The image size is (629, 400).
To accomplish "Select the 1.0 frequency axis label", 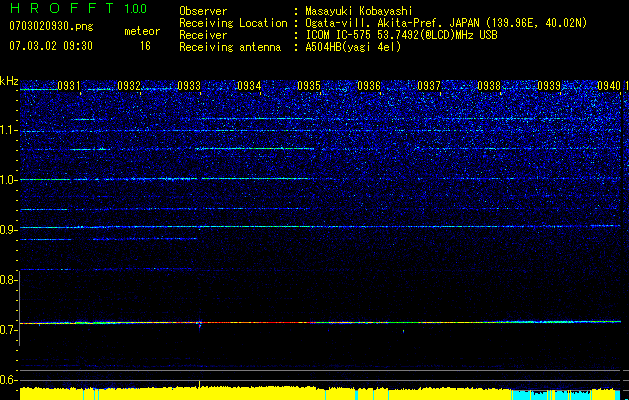I will (9, 180).
